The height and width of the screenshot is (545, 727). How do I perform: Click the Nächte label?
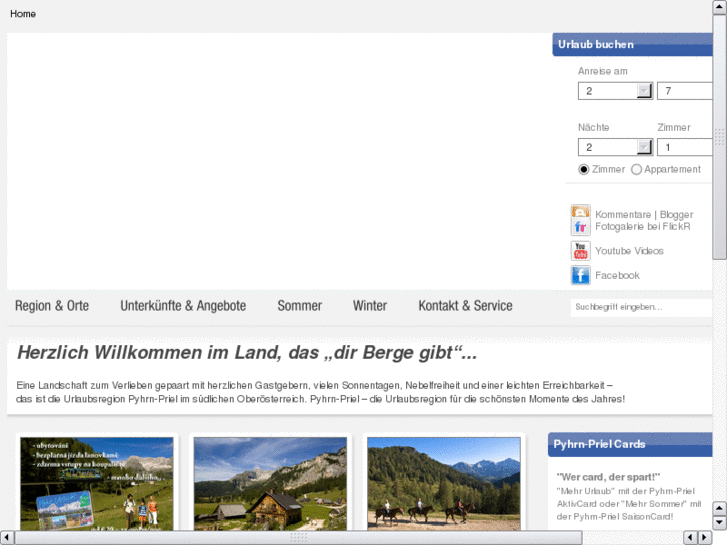593,128
